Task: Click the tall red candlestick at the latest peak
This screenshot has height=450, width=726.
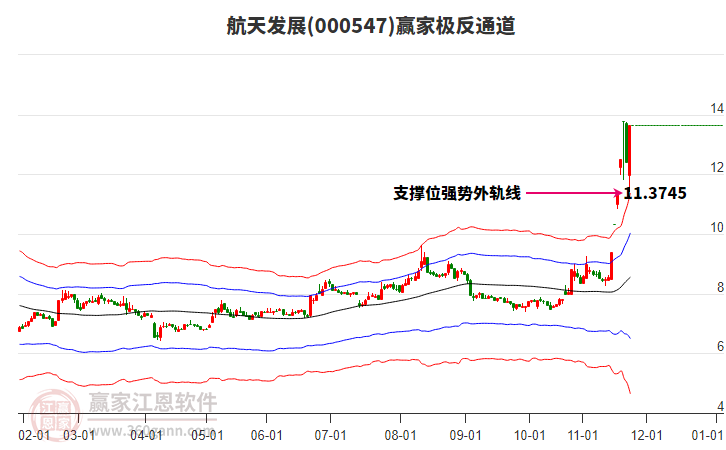Action: (x=629, y=150)
